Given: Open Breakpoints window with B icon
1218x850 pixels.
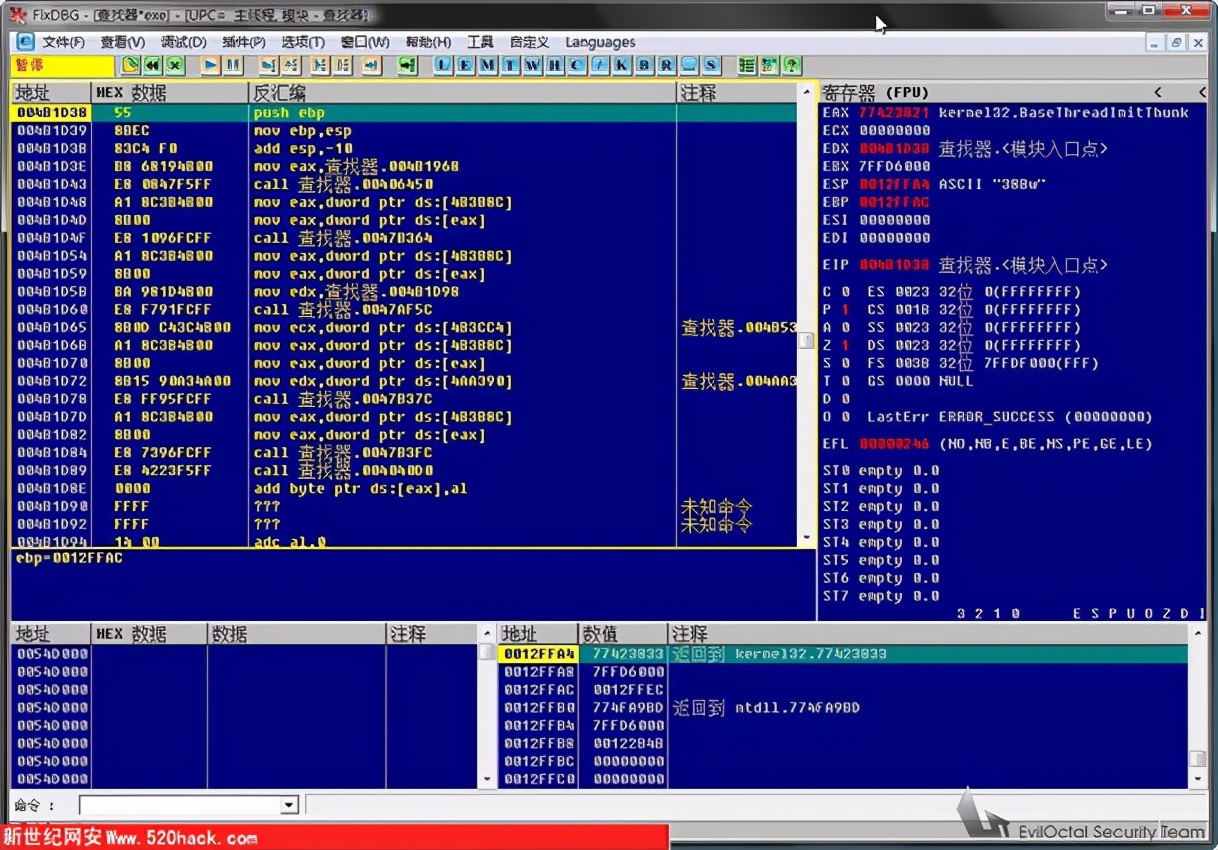Looking at the screenshot, I should (x=644, y=65).
